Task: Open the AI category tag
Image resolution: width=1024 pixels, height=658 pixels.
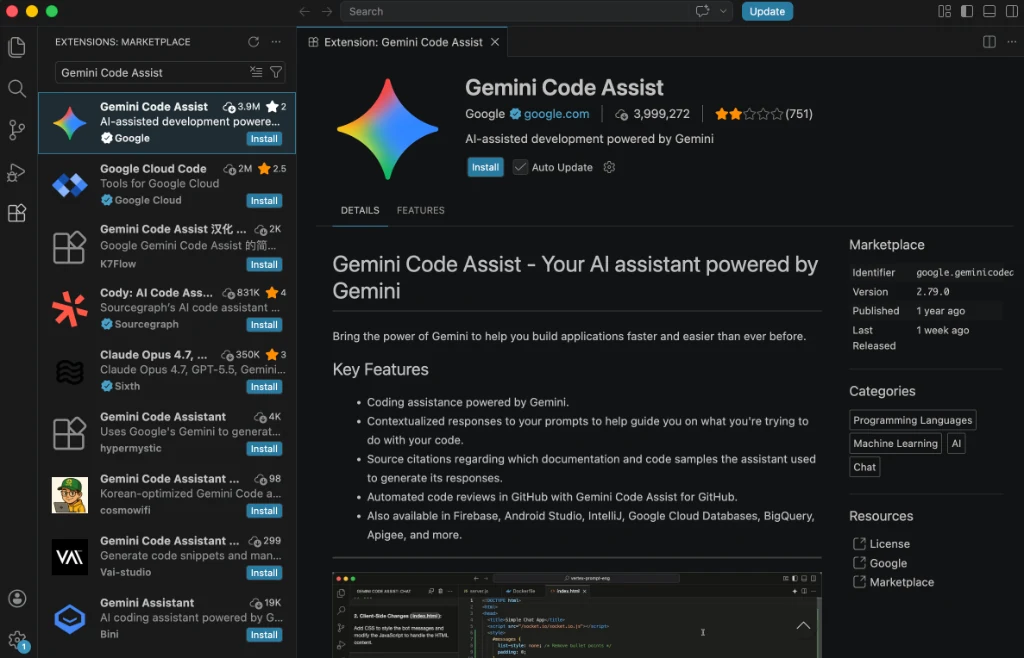Action: (x=956, y=443)
